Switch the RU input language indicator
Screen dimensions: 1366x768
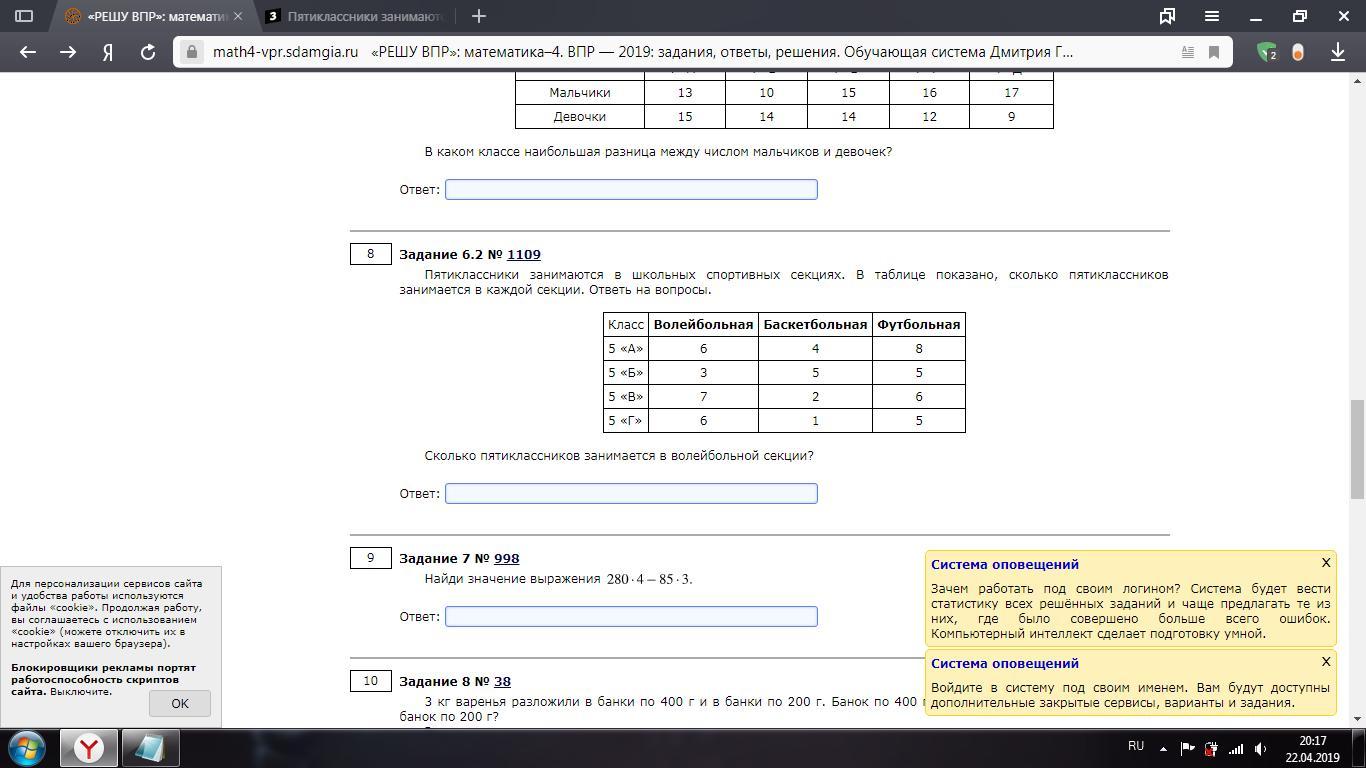[x=1136, y=747]
